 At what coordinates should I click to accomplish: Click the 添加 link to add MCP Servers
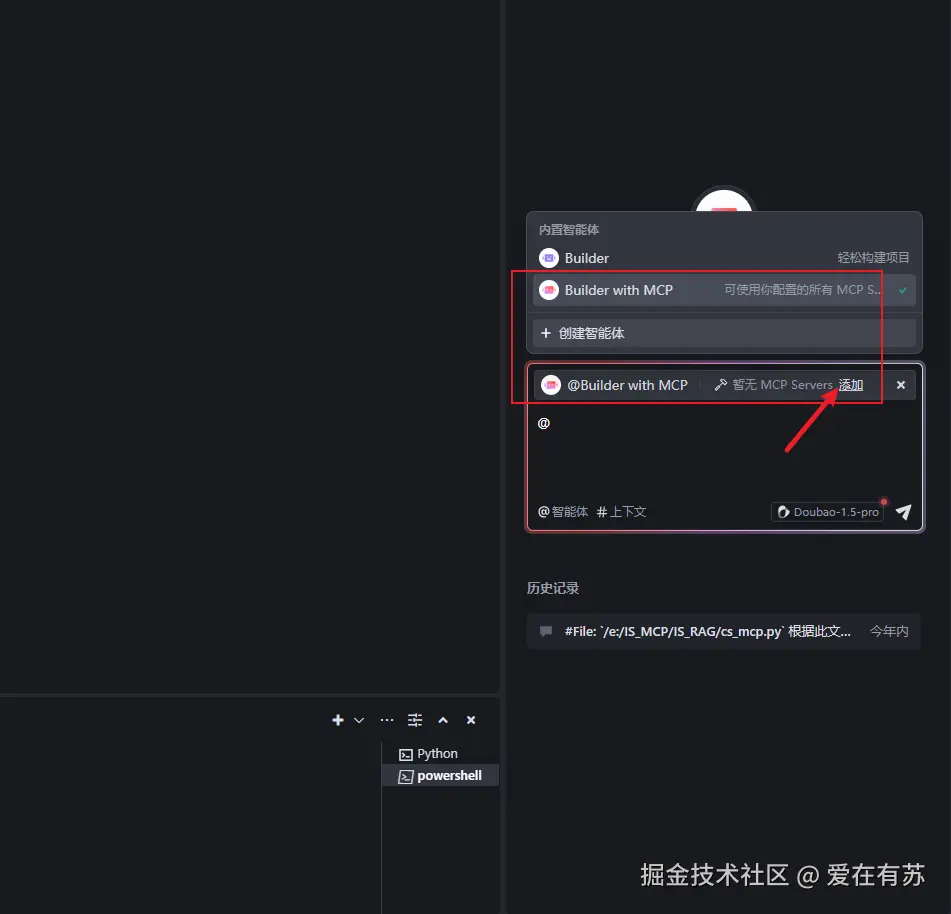pos(850,385)
